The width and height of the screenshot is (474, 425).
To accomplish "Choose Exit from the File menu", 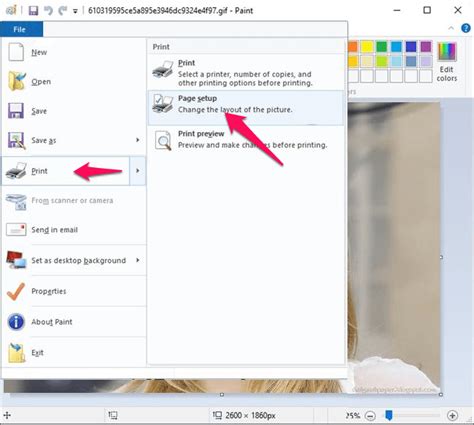I will (74, 352).
